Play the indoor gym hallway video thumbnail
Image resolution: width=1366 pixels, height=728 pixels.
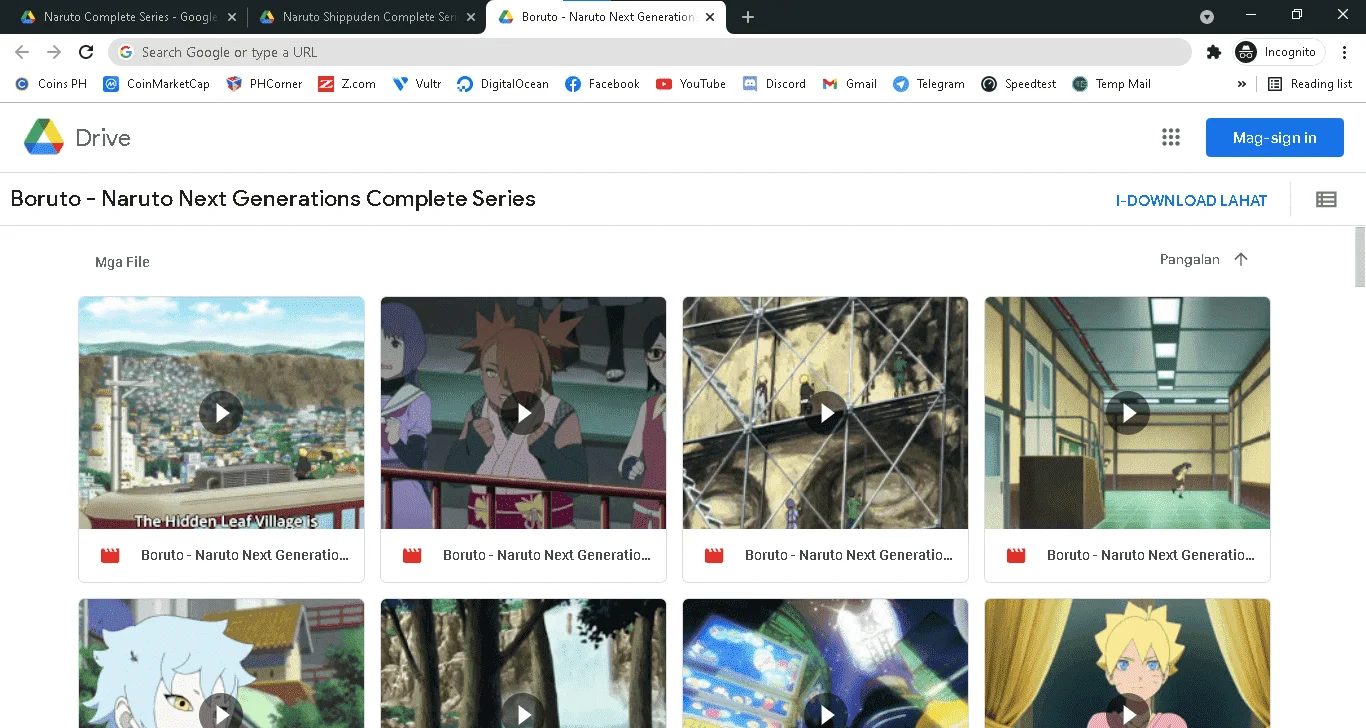[1127, 412]
